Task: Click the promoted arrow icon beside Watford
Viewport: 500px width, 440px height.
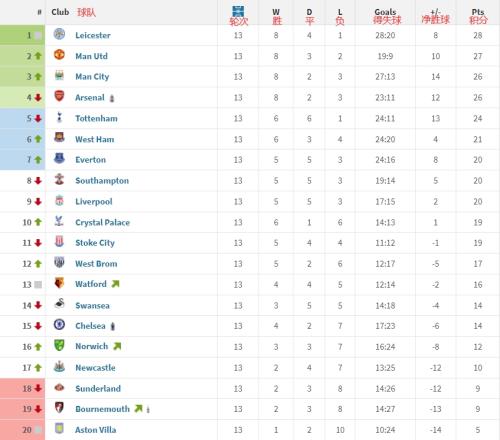Action: (115, 284)
